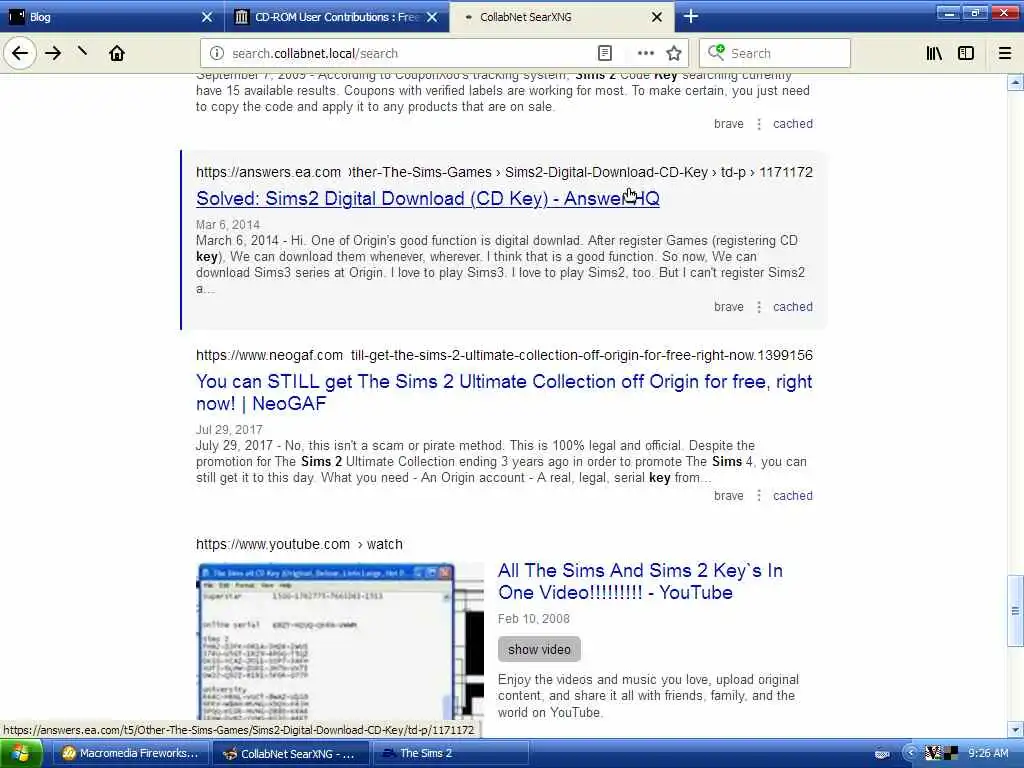Open the Windows Start button

(x=21, y=754)
